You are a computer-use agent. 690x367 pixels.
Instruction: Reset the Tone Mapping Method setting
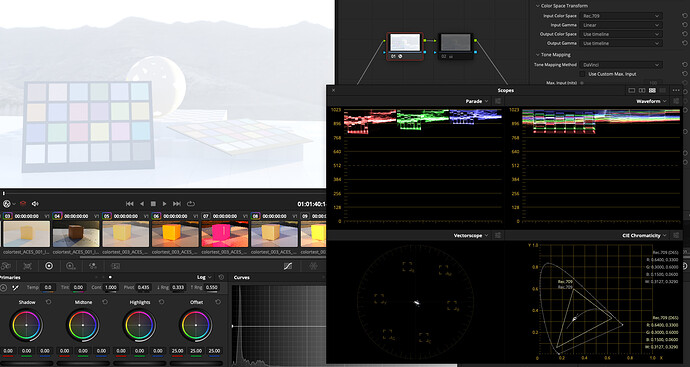coord(685,65)
